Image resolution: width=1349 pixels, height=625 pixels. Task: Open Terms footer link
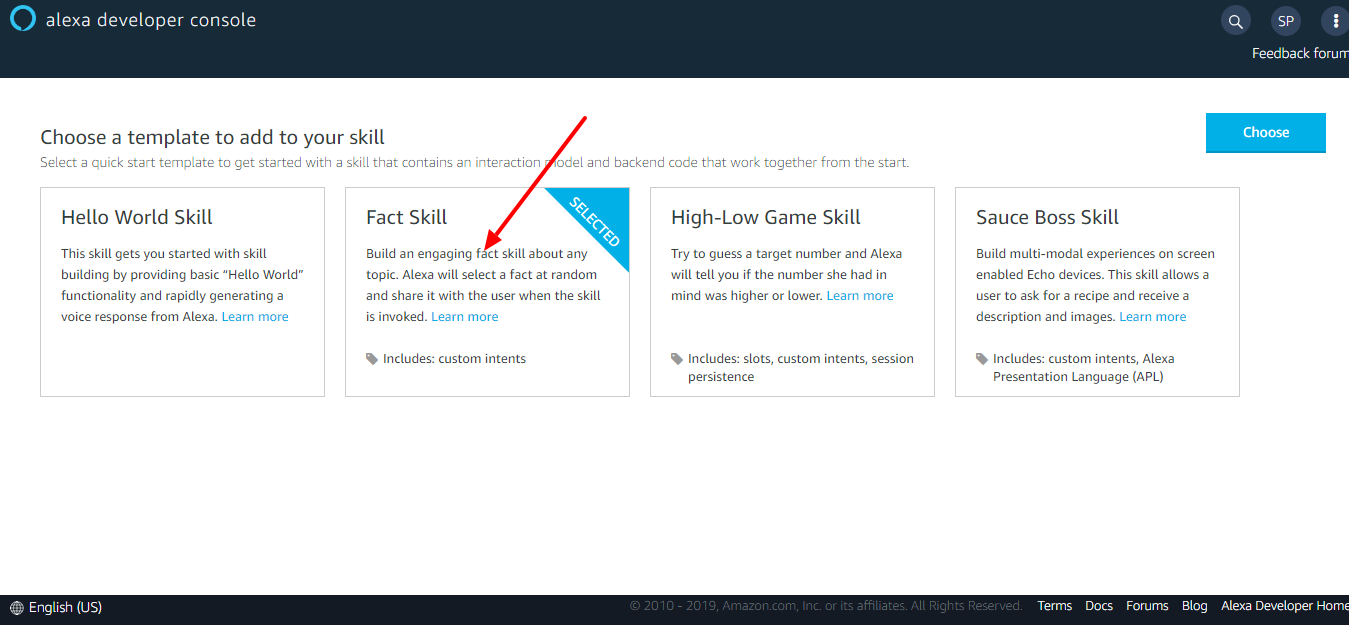tap(1054, 606)
